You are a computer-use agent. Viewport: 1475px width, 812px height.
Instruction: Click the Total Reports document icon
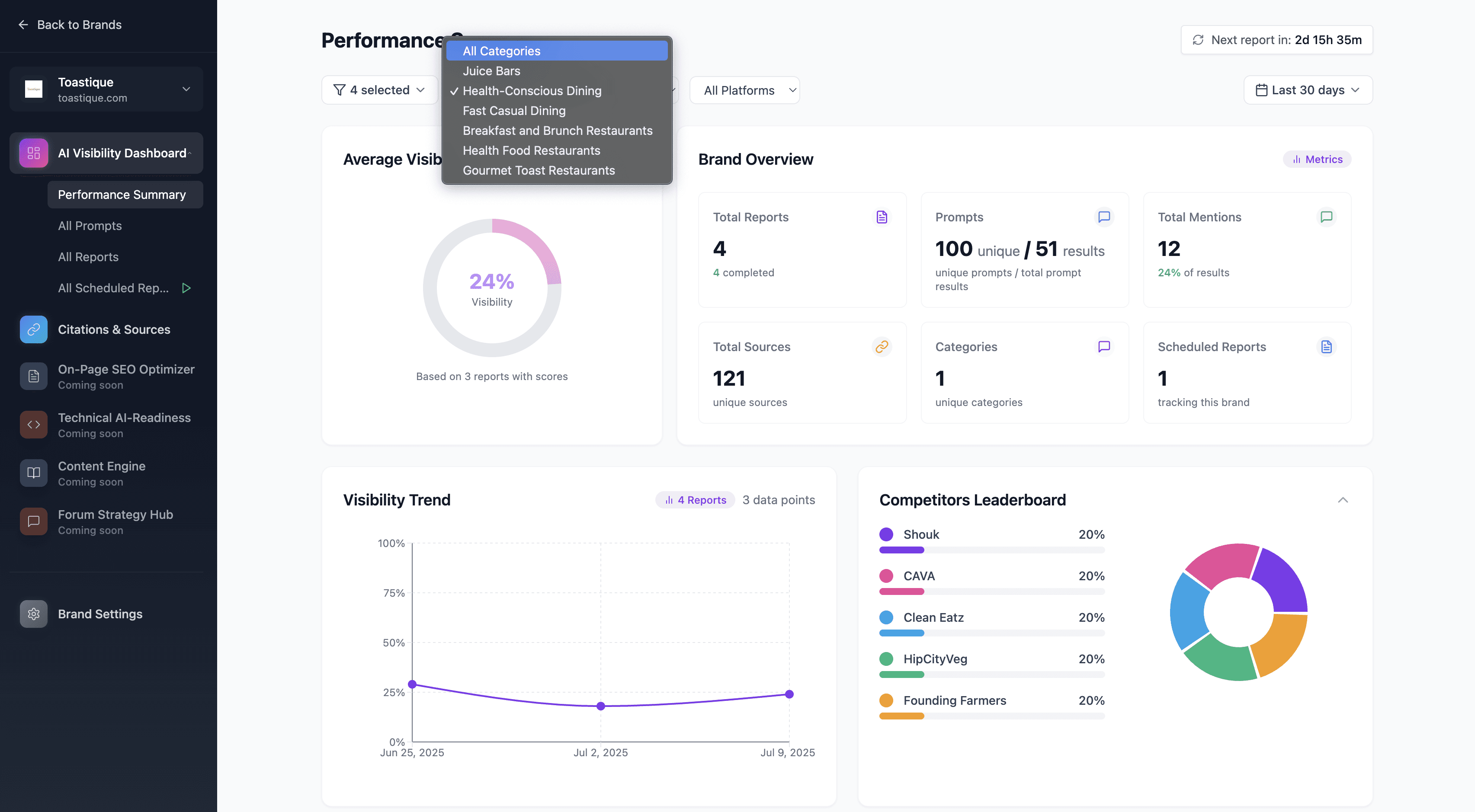pyautogui.click(x=882, y=217)
